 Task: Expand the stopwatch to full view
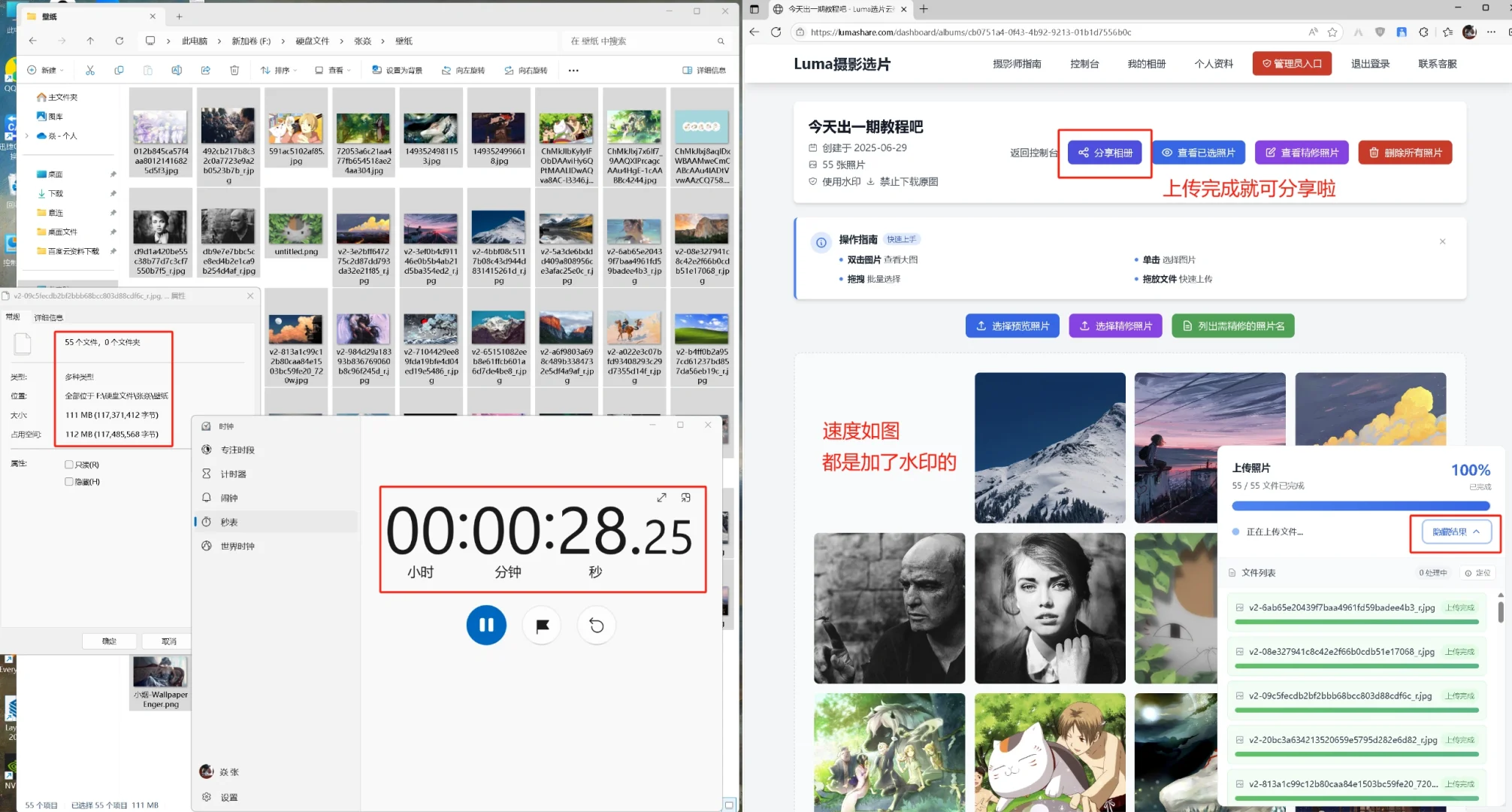click(x=661, y=498)
